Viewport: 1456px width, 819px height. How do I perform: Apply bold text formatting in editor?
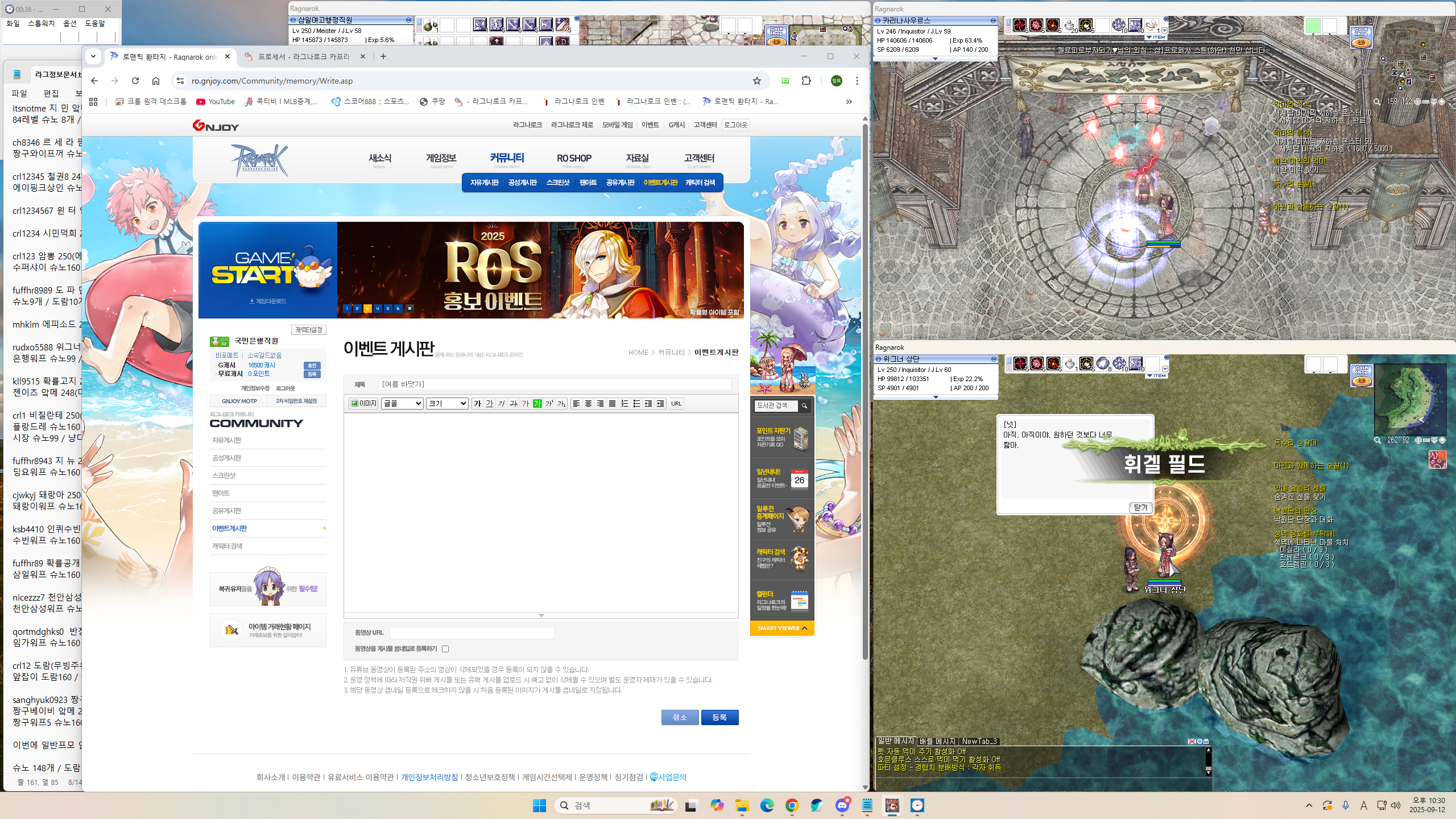click(478, 403)
